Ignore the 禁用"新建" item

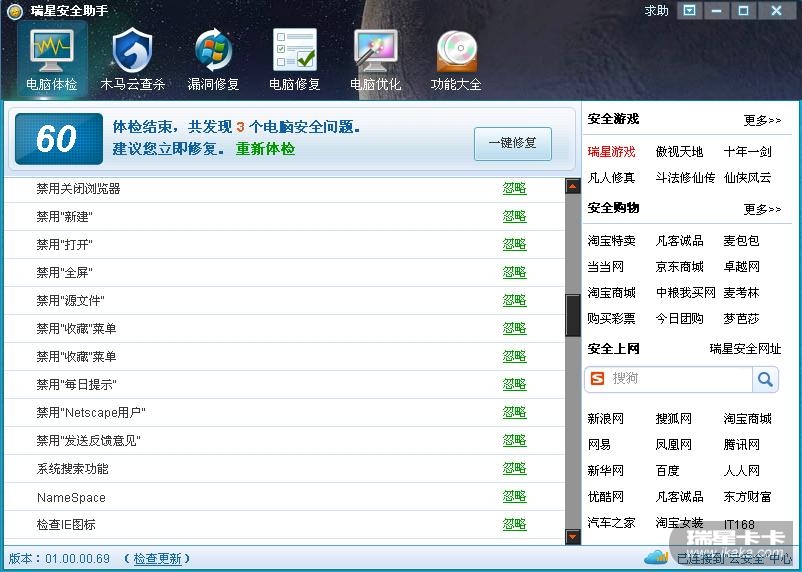tap(515, 216)
